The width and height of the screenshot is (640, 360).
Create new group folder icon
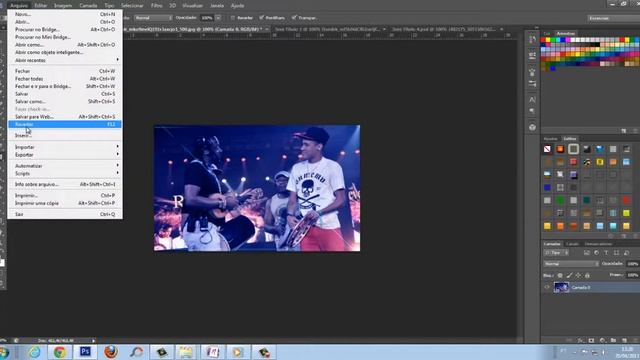tap(613, 340)
